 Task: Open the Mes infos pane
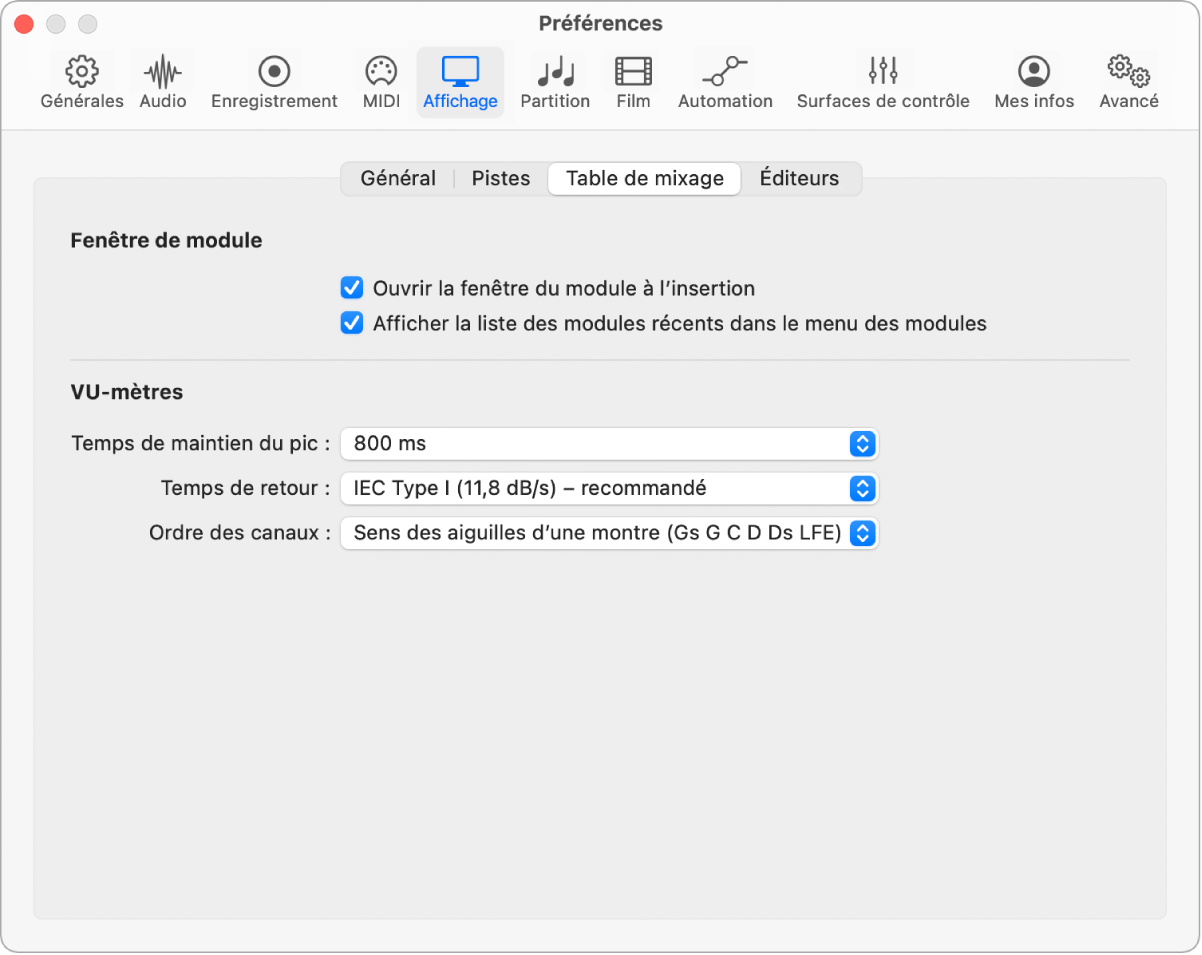(x=1034, y=82)
